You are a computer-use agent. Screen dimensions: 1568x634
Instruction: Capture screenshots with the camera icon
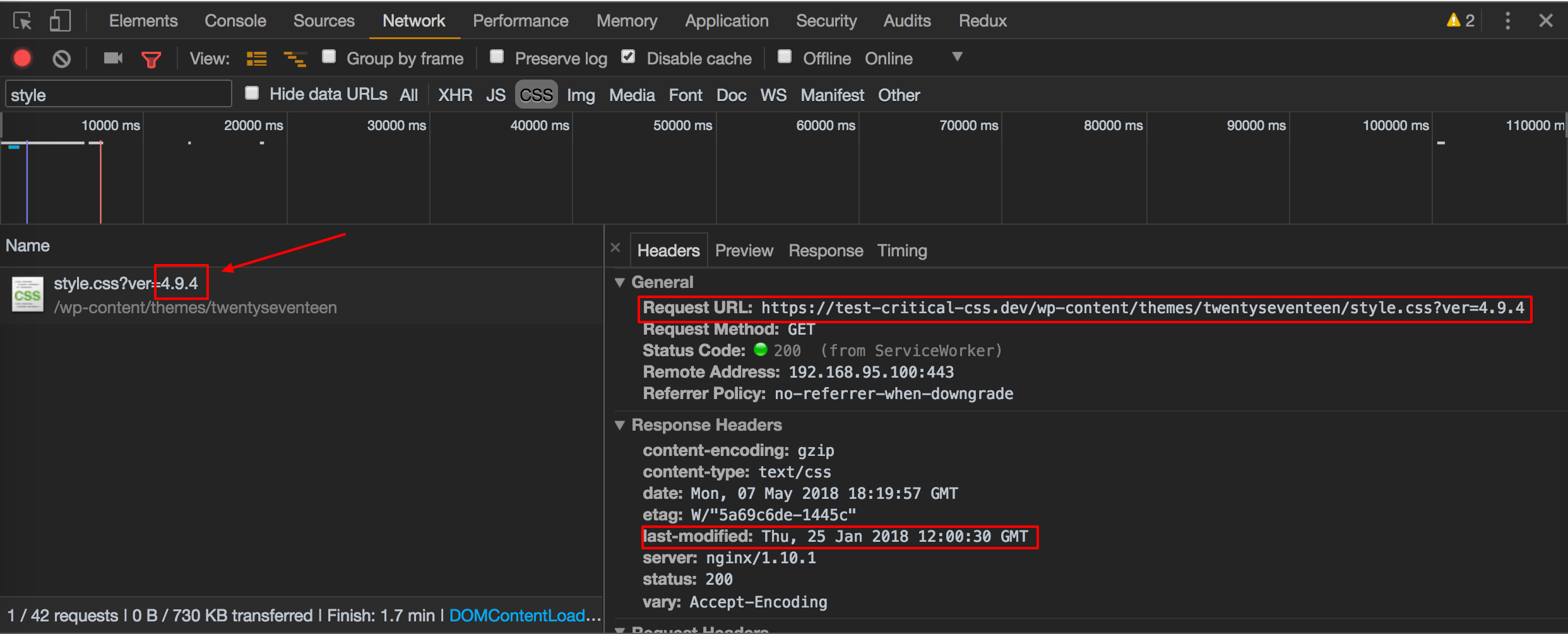tap(113, 59)
